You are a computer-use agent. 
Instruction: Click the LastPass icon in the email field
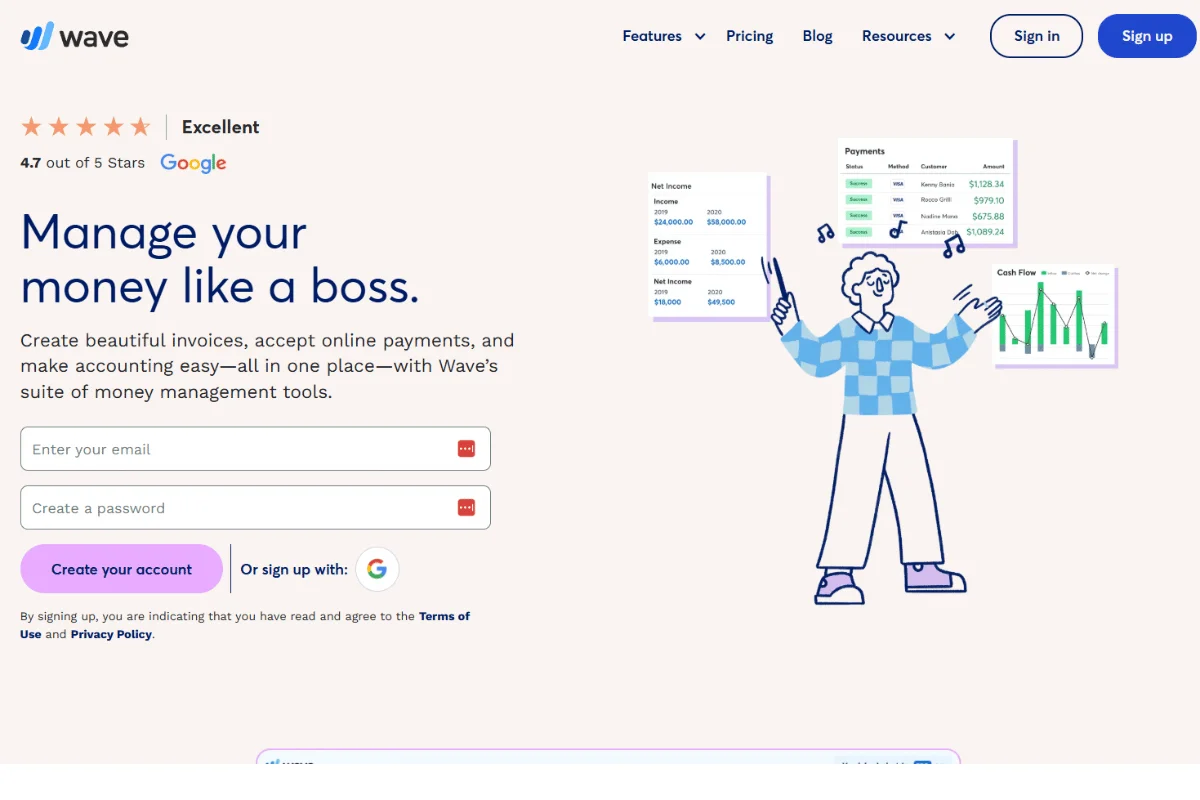[x=466, y=448]
